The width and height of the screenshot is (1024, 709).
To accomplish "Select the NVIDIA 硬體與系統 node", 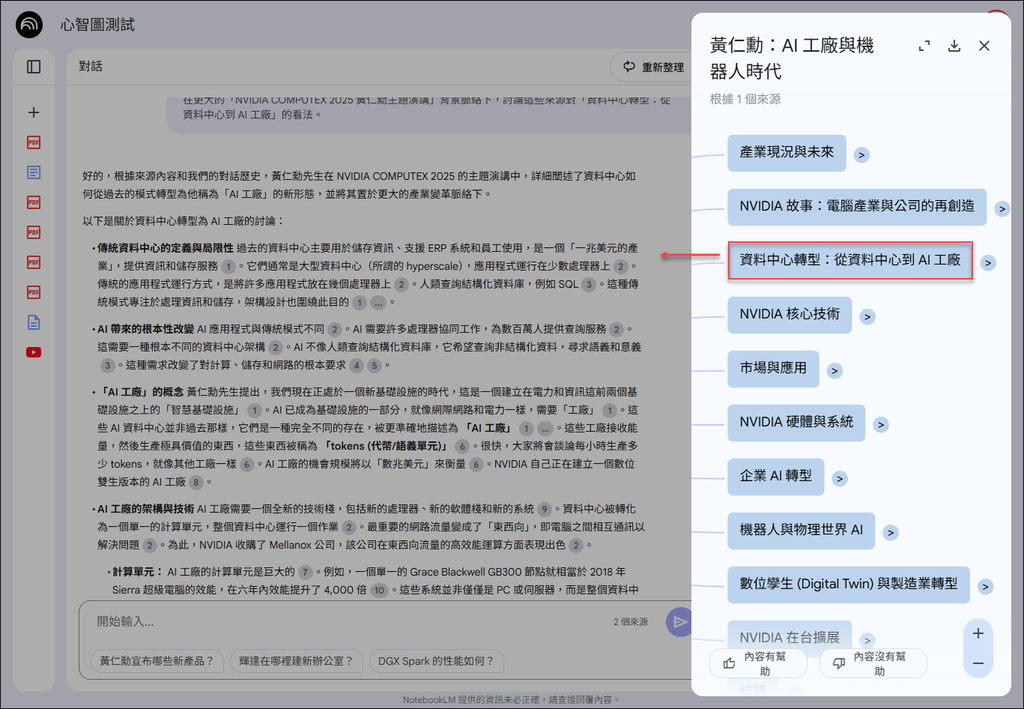I will (797, 422).
